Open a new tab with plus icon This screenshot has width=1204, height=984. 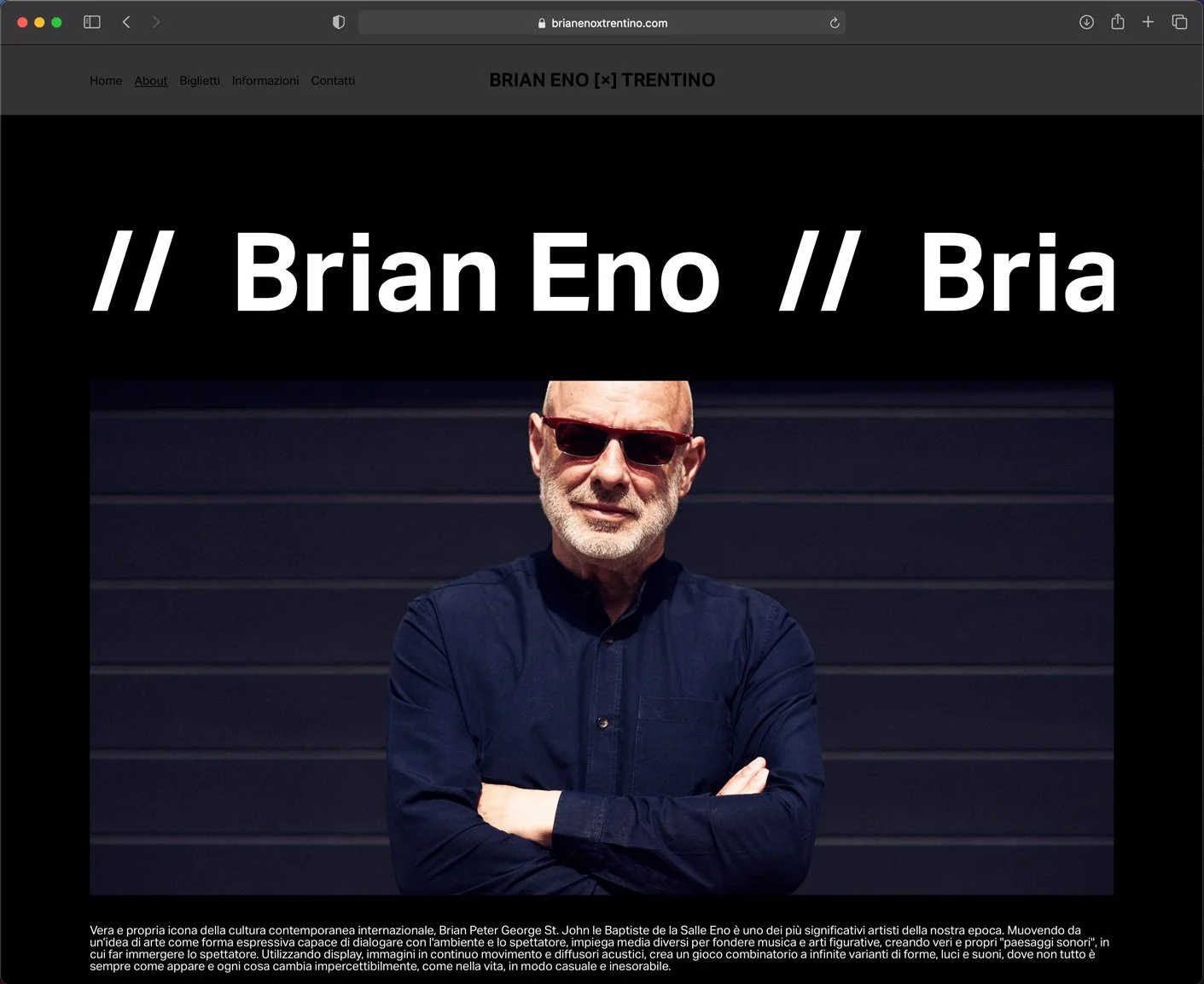point(1148,22)
